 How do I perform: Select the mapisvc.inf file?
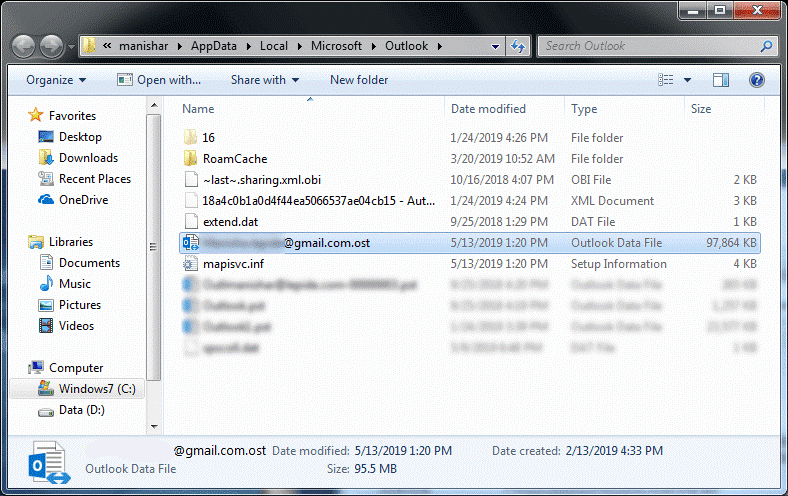[233, 264]
